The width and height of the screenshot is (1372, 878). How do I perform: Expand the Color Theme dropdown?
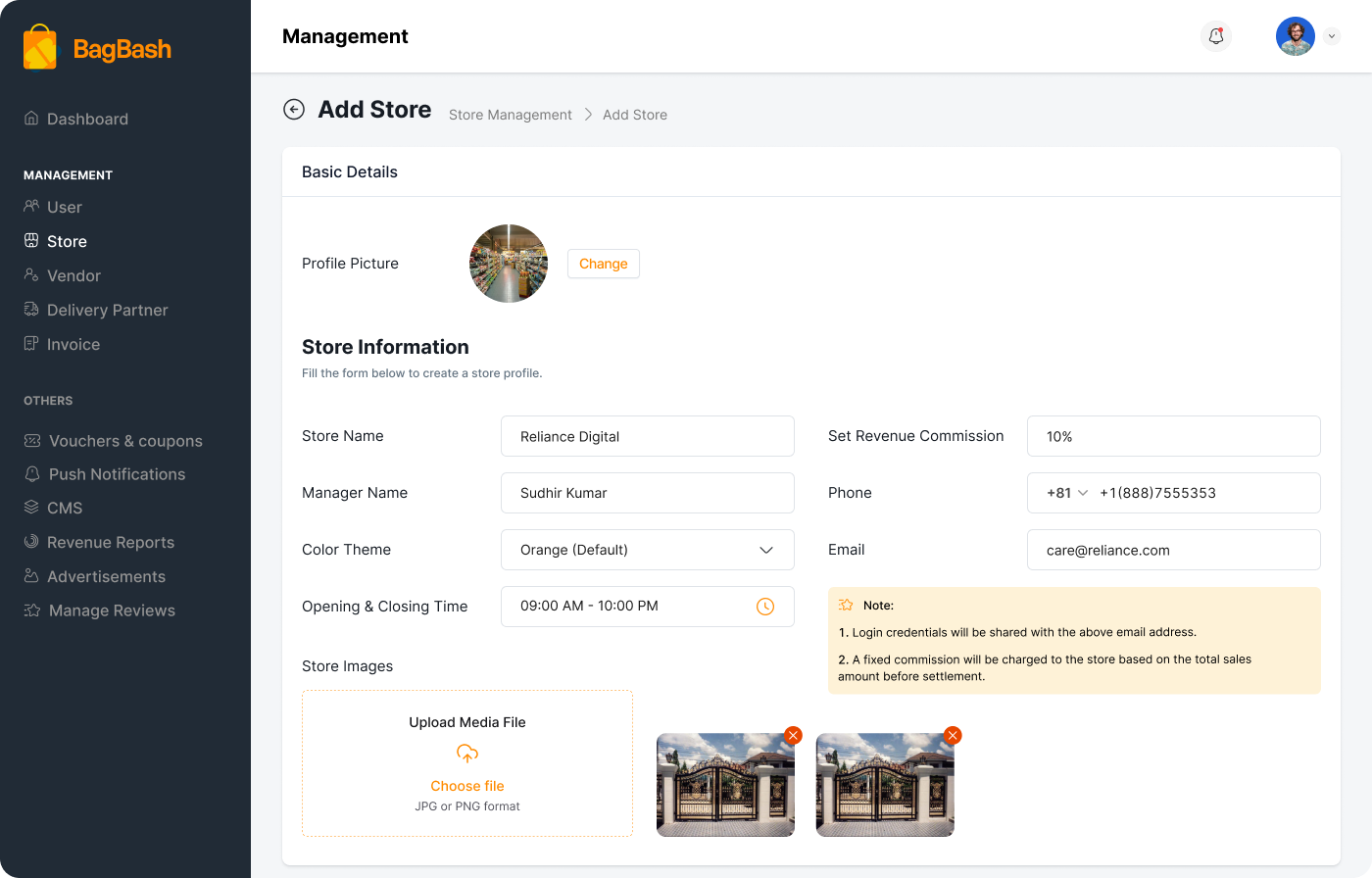point(766,550)
